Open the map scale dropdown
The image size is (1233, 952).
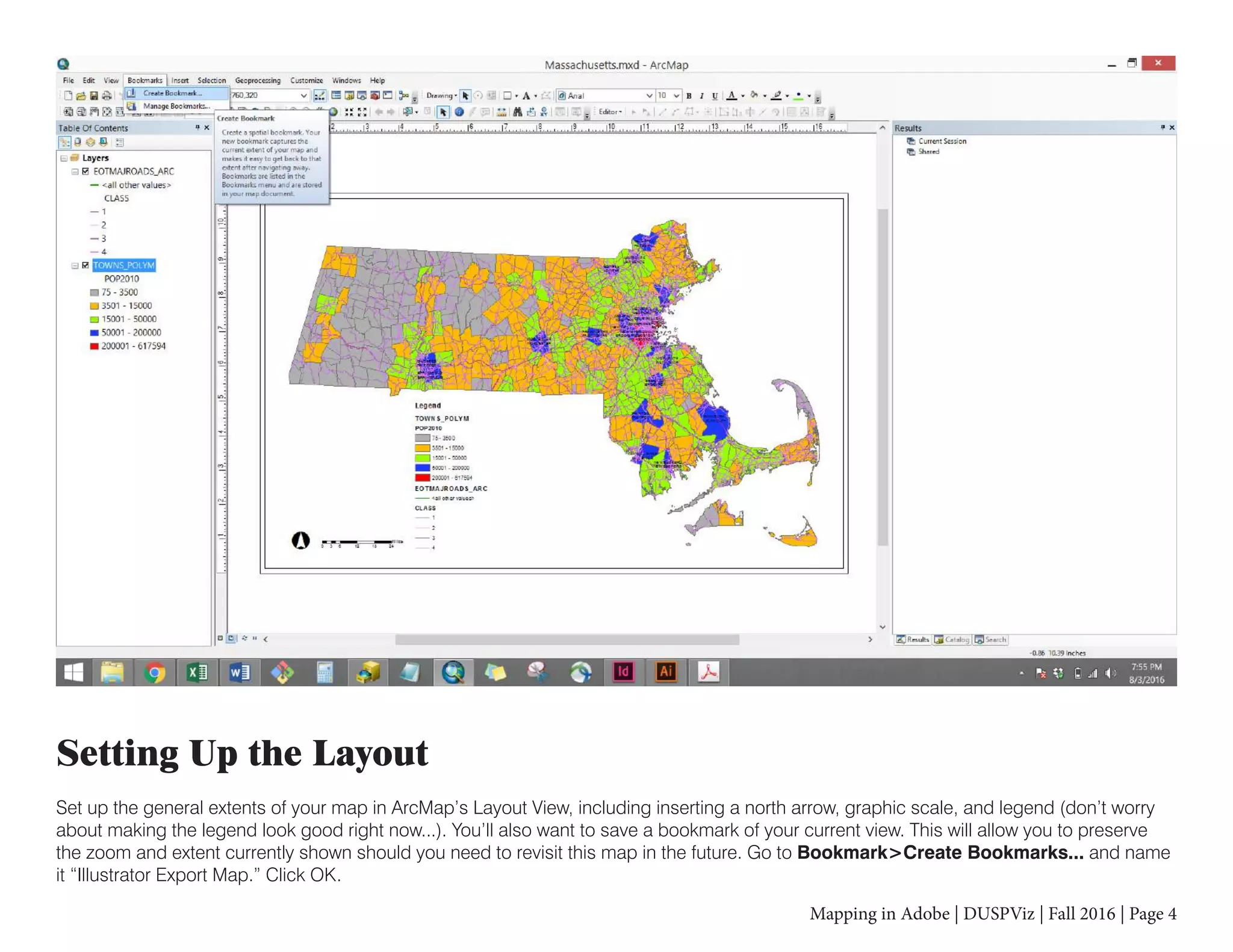pos(304,96)
